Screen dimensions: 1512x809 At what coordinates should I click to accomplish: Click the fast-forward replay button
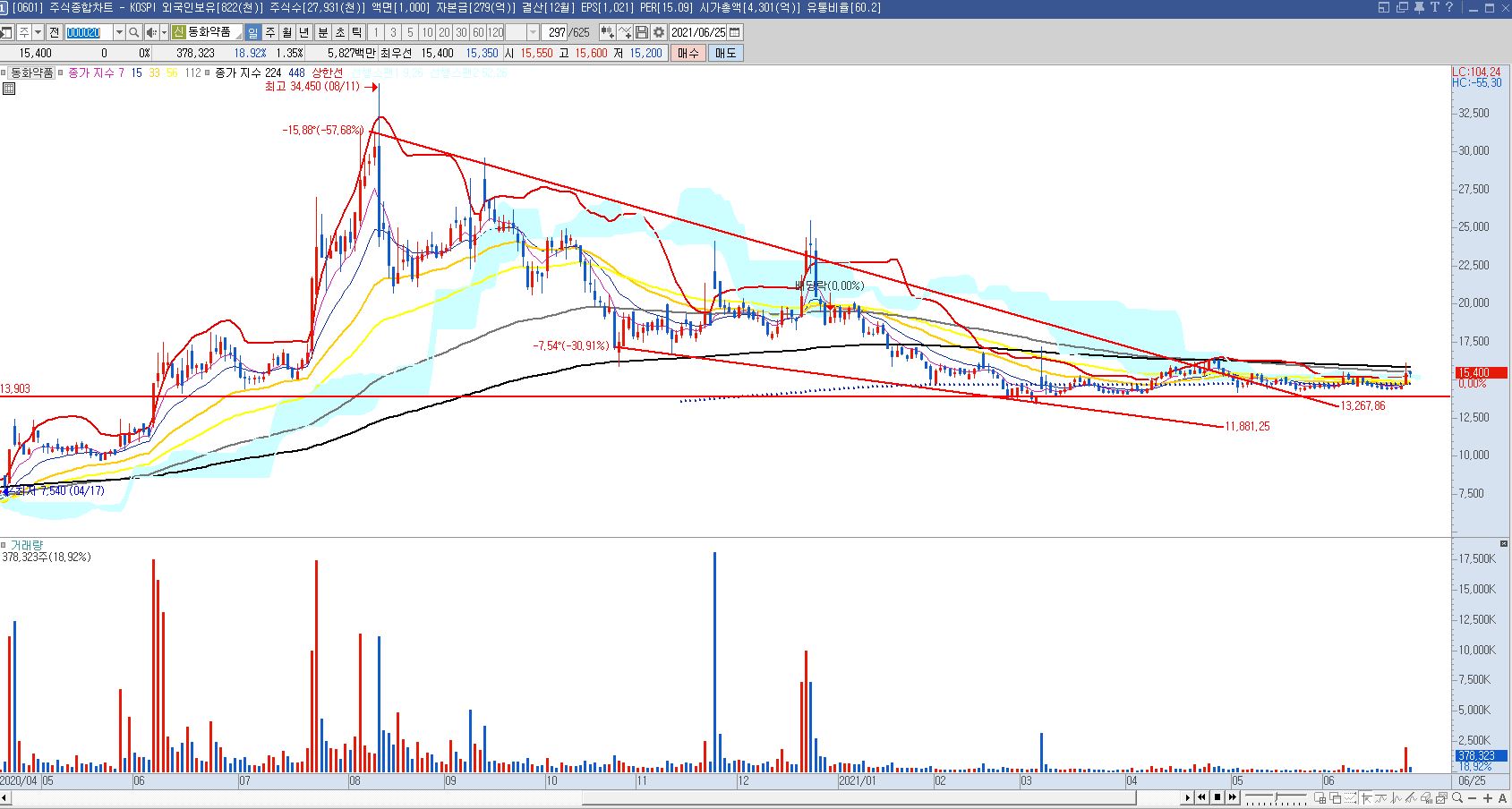pos(1233,797)
